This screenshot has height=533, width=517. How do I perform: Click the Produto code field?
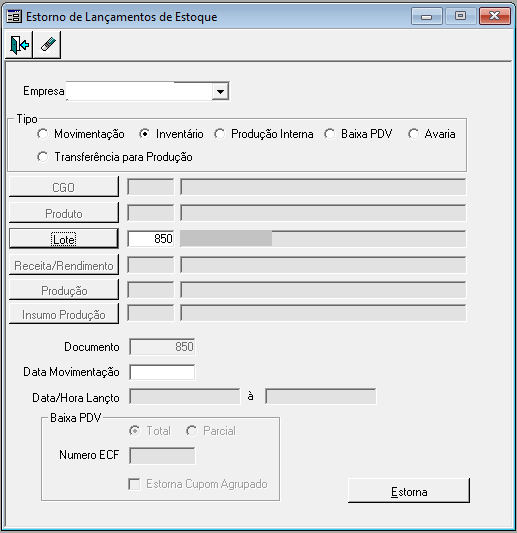click(151, 213)
